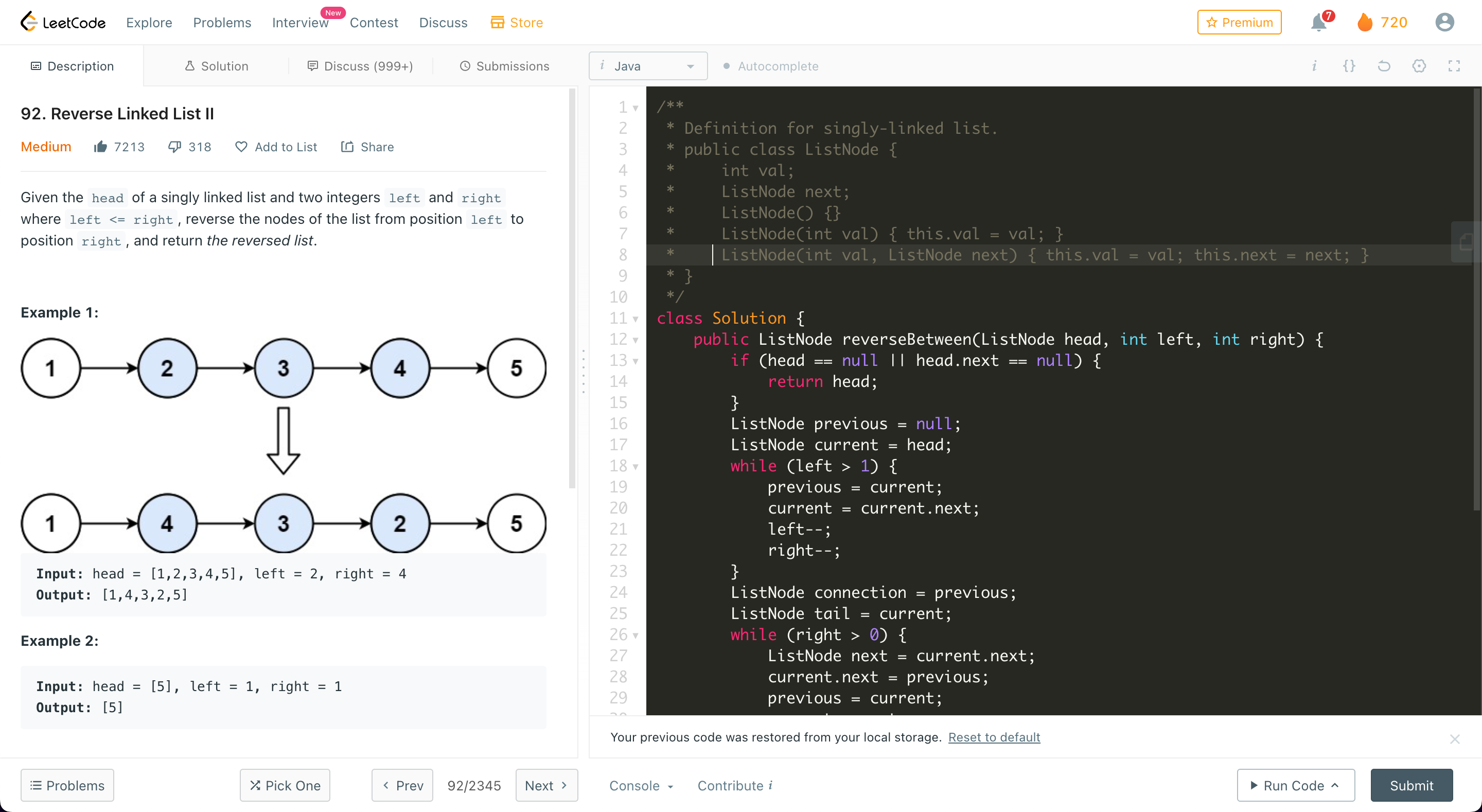Screen dimensions: 1482x812
Task: Open the Solution tab
Action: point(216,66)
